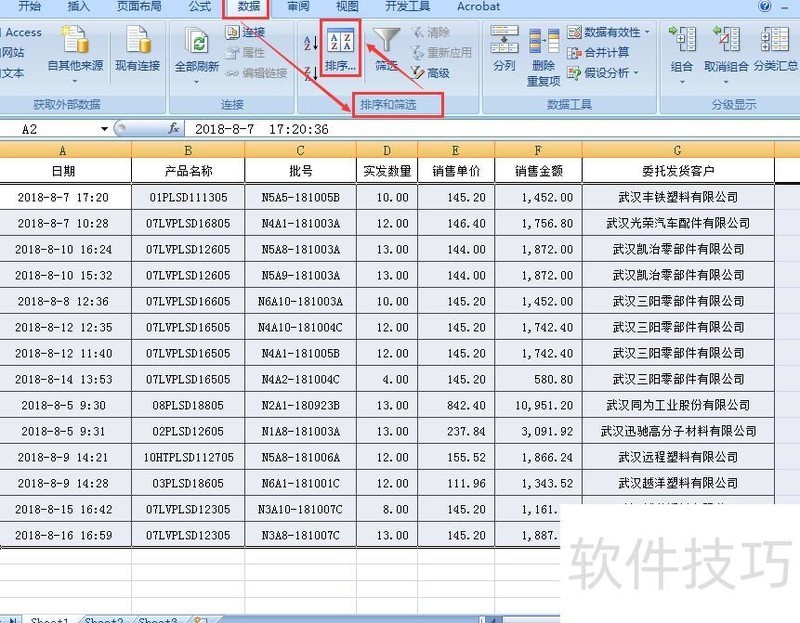The height and width of the screenshot is (623, 800).
Task: Select cell 01PLSD111305
Action: pos(188,197)
